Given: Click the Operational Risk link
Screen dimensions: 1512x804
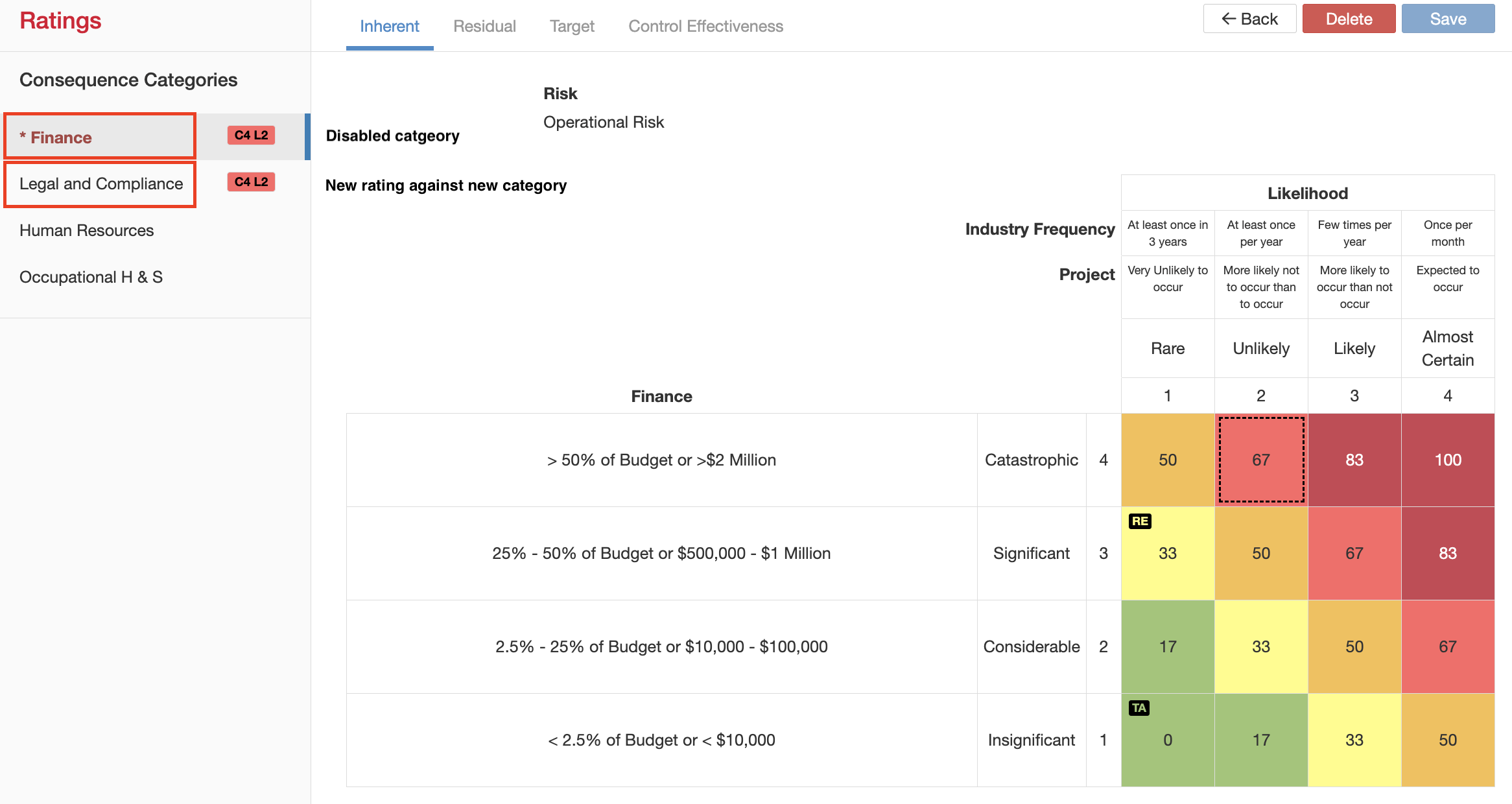Looking at the screenshot, I should [x=604, y=122].
